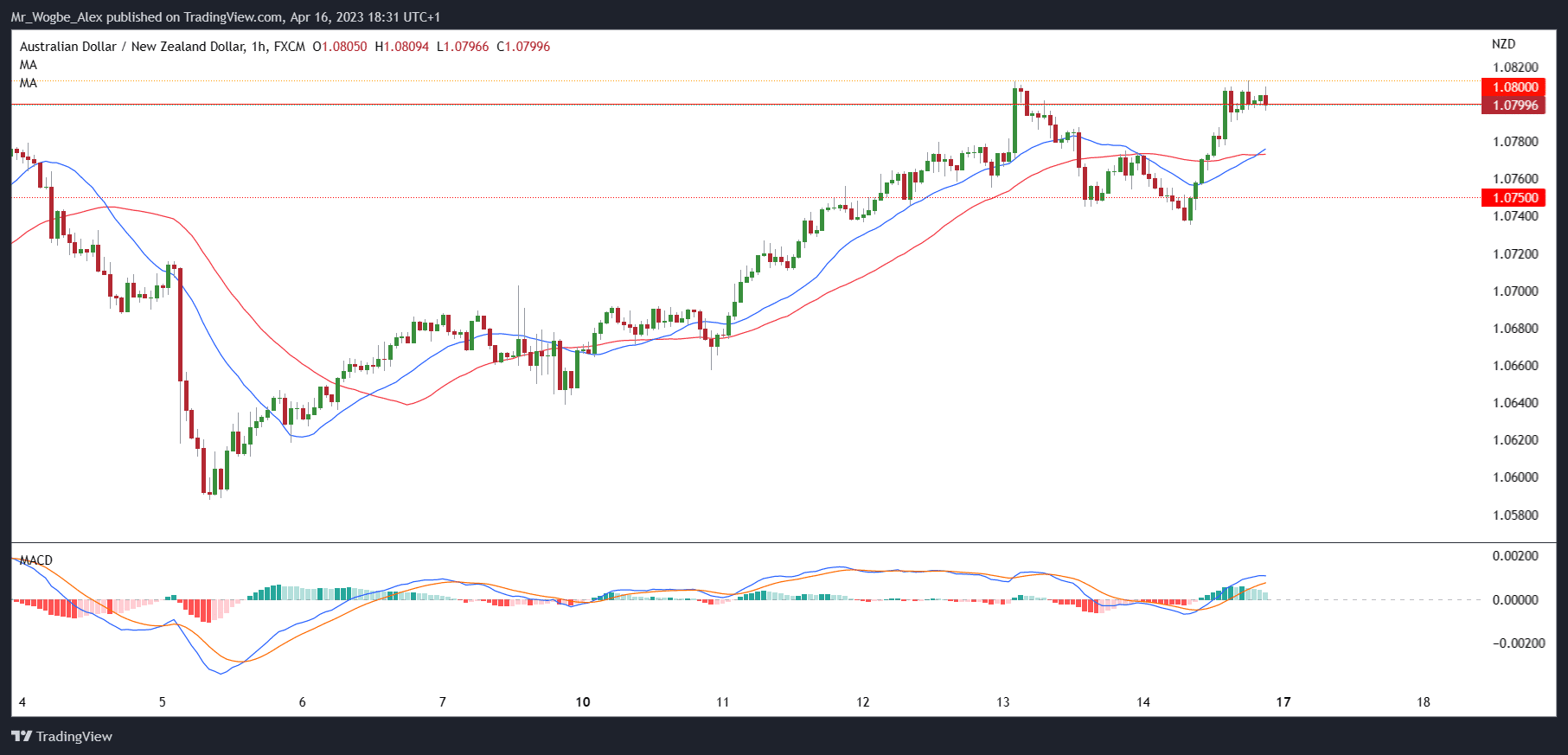Click the 1.06200 price axis label
This screenshot has width=1568, height=755.
coord(1515,440)
